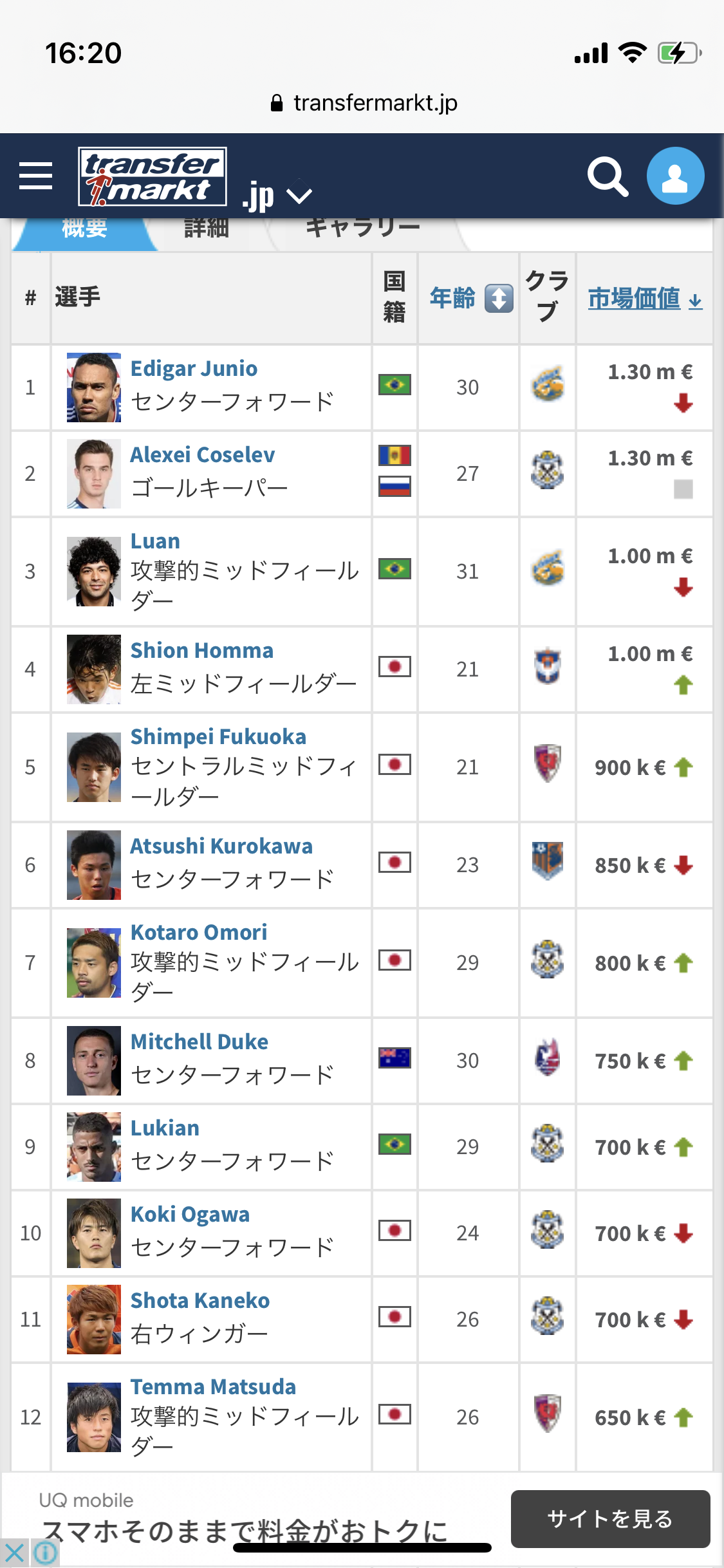724x1568 pixels.
Task: Click the transfermarkt.jp address bar
Action: pos(364,103)
